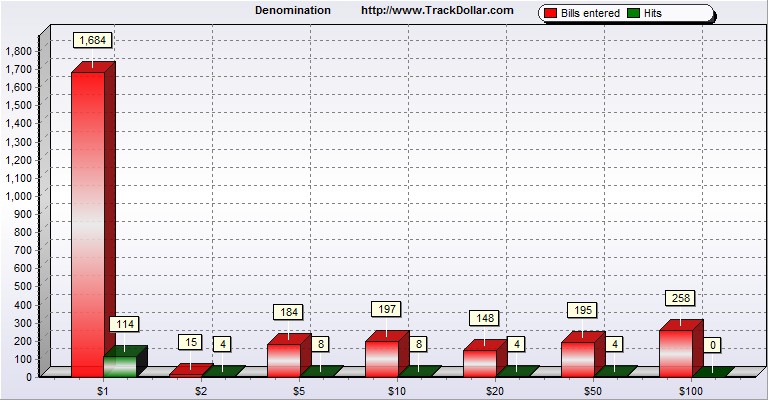Click the Bills entered legend label
768x400 pixels.
[591, 13]
